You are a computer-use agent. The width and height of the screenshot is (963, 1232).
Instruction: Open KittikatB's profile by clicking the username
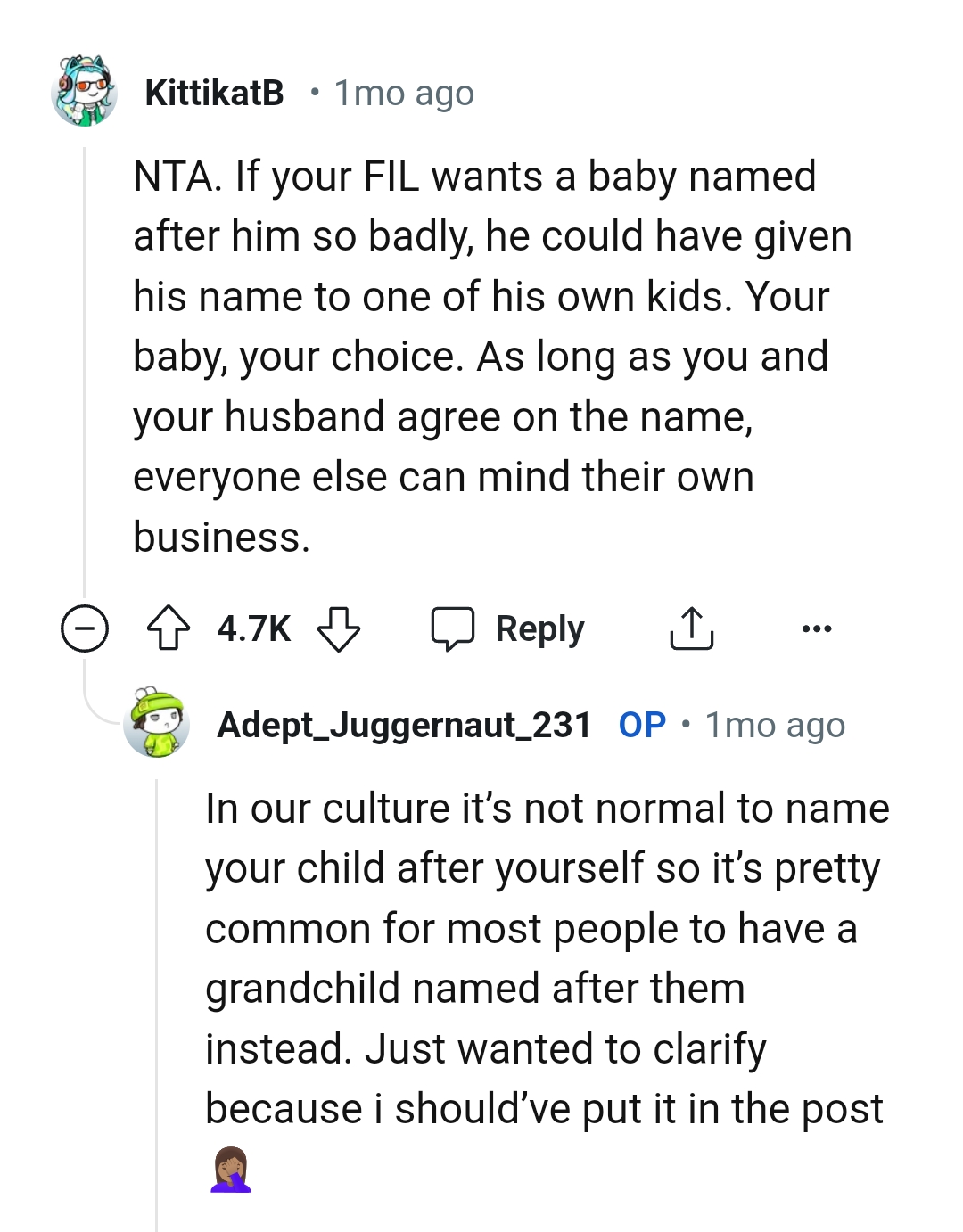[217, 91]
